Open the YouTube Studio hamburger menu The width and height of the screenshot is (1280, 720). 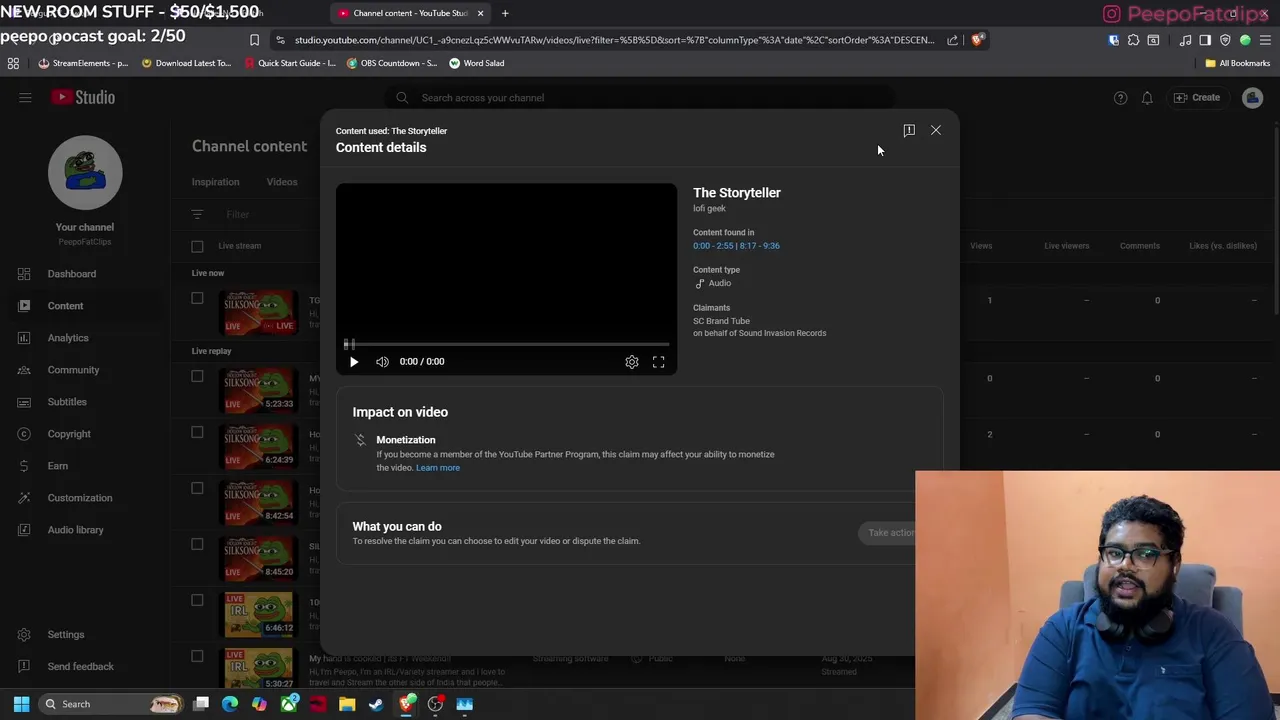pos(25,97)
